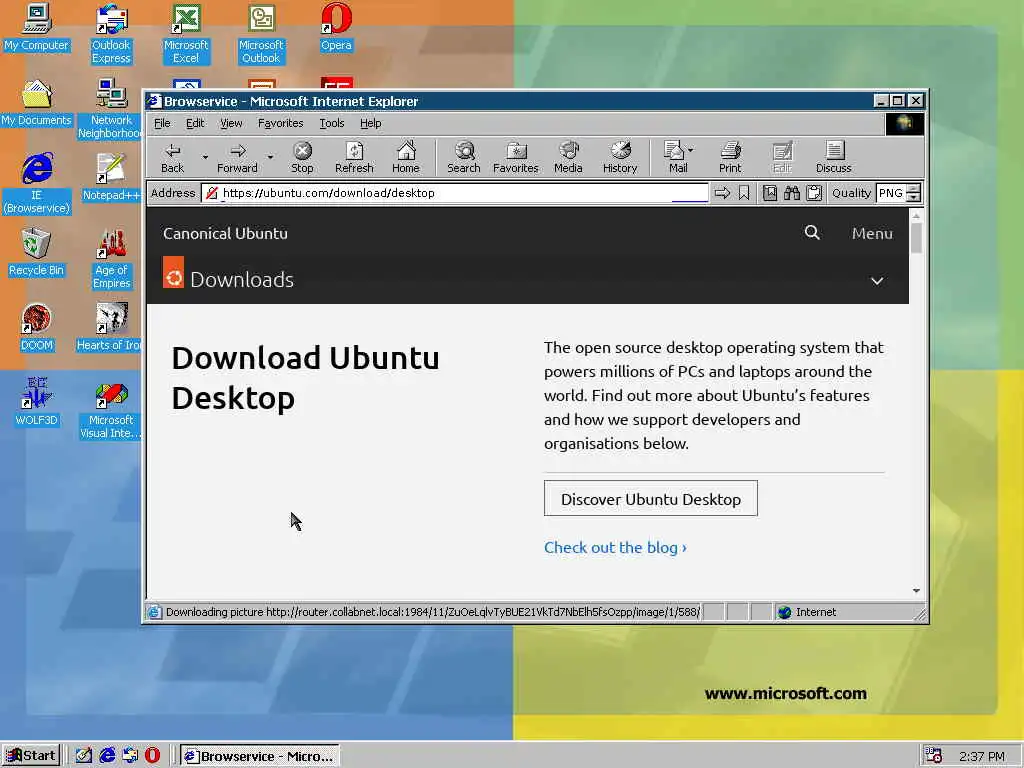This screenshot has width=1024, height=768.
Task: Open the Search pane from toolbar
Action: pos(464,157)
